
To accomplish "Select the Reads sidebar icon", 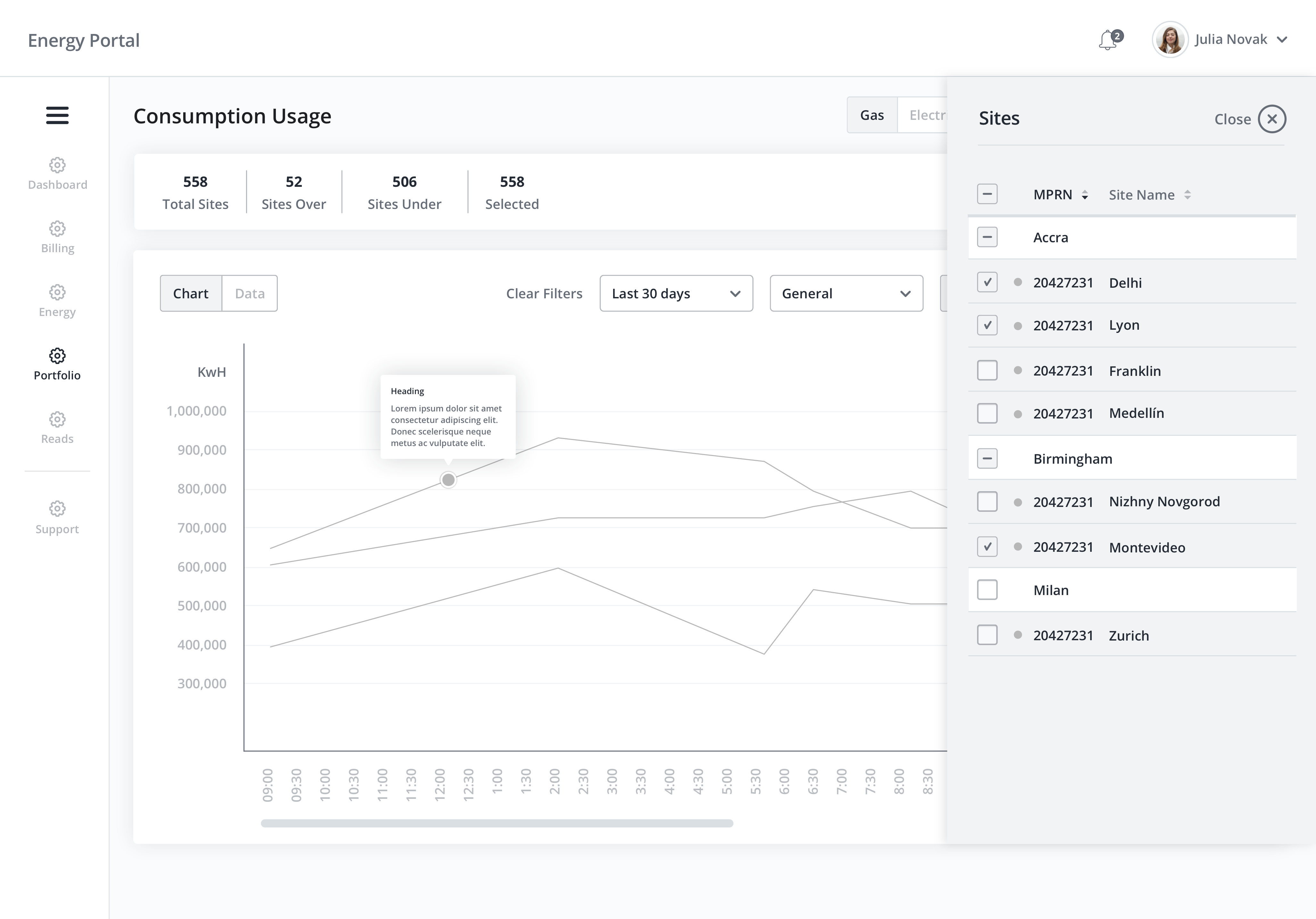I will coord(57,419).
